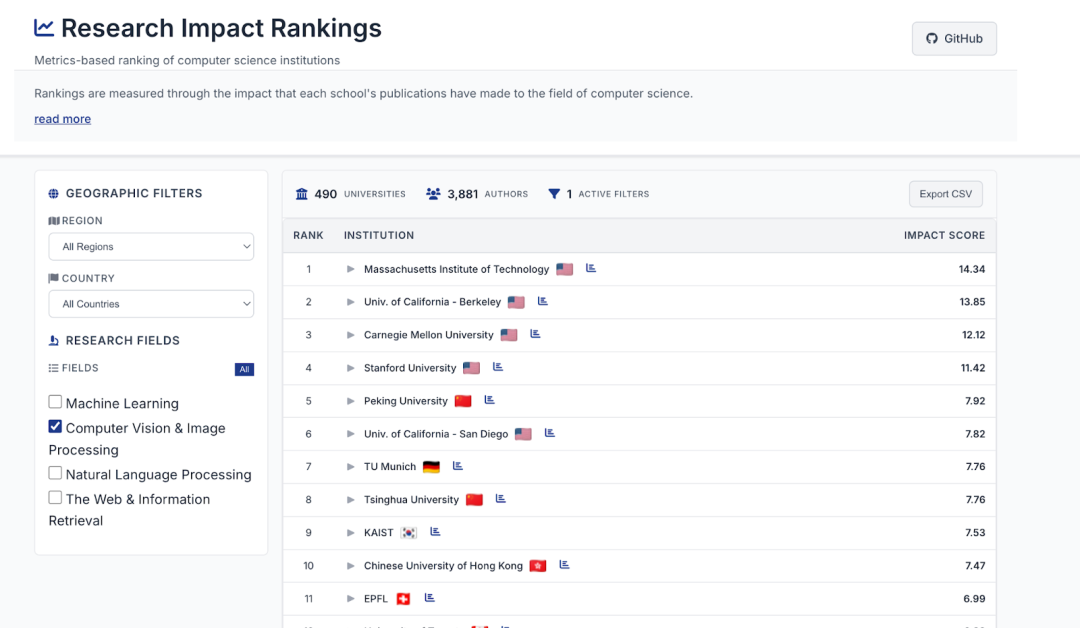The height and width of the screenshot is (628, 1080).
Task: Expand the Tsinghua University row
Action: pyautogui.click(x=351, y=500)
